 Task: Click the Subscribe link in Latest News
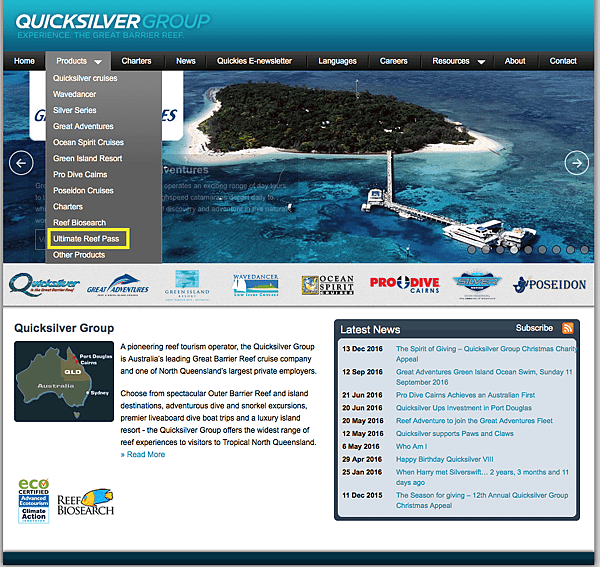tap(534, 328)
